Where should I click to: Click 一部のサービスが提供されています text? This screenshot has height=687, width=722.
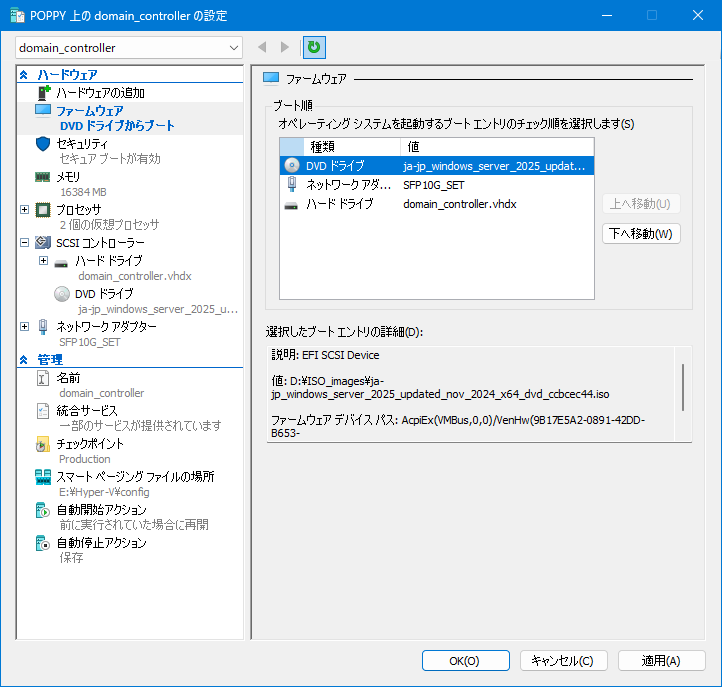(x=140, y=426)
